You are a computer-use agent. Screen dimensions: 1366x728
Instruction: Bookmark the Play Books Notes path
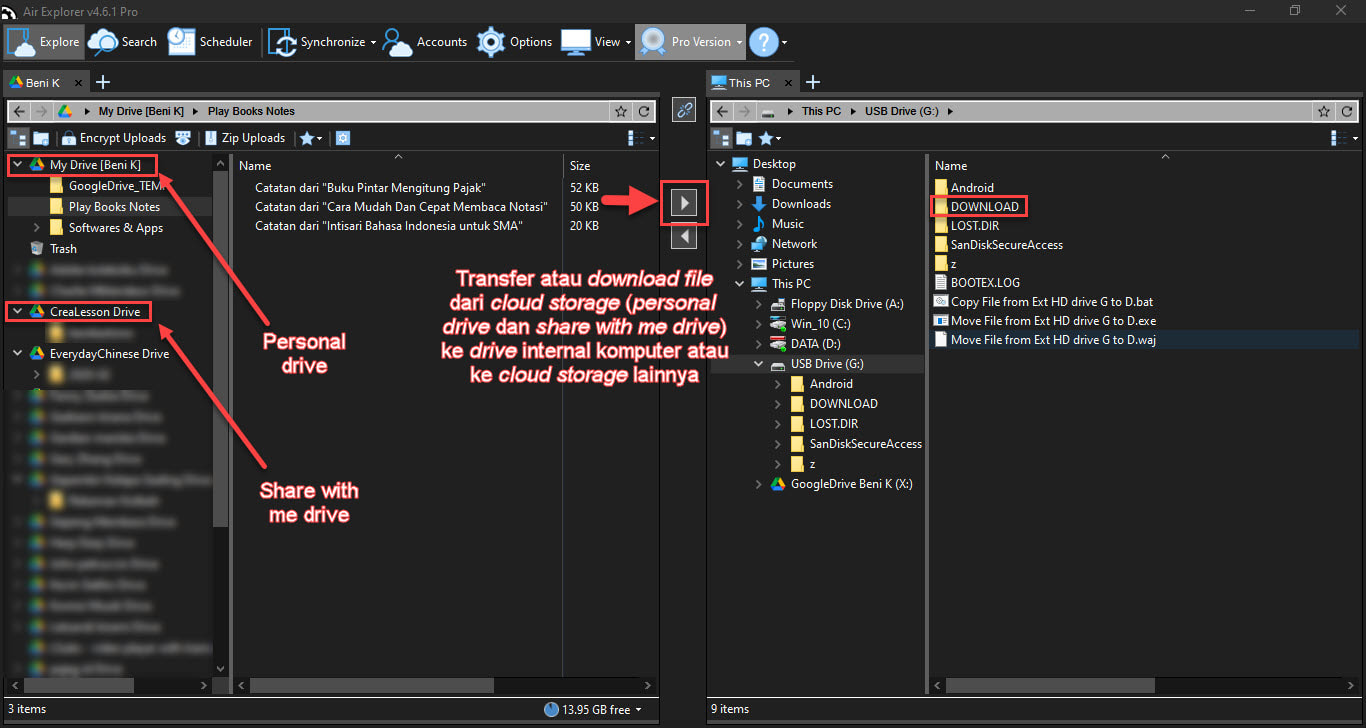(621, 111)
